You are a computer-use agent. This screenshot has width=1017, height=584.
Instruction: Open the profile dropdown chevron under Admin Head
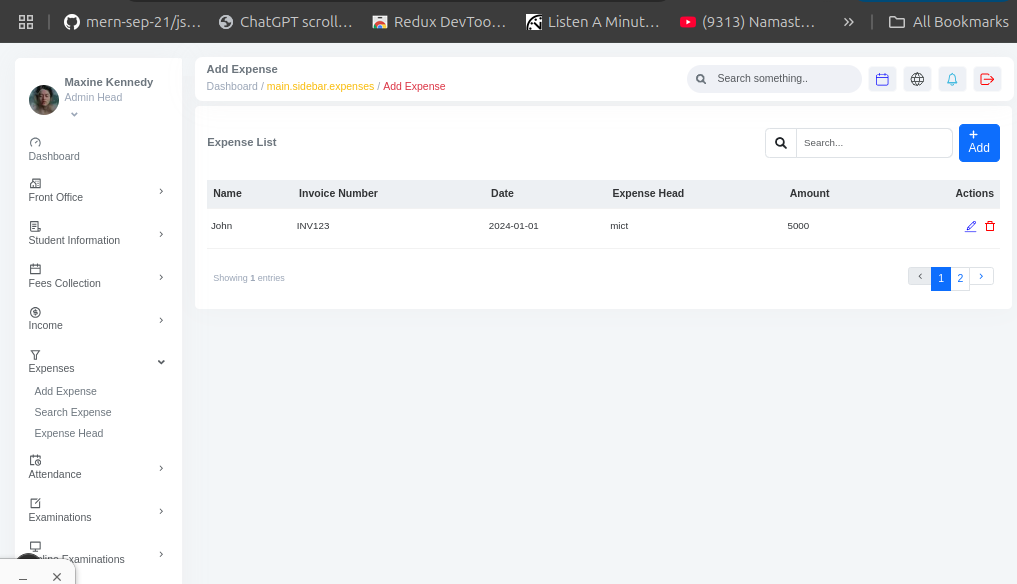(74, 115)
